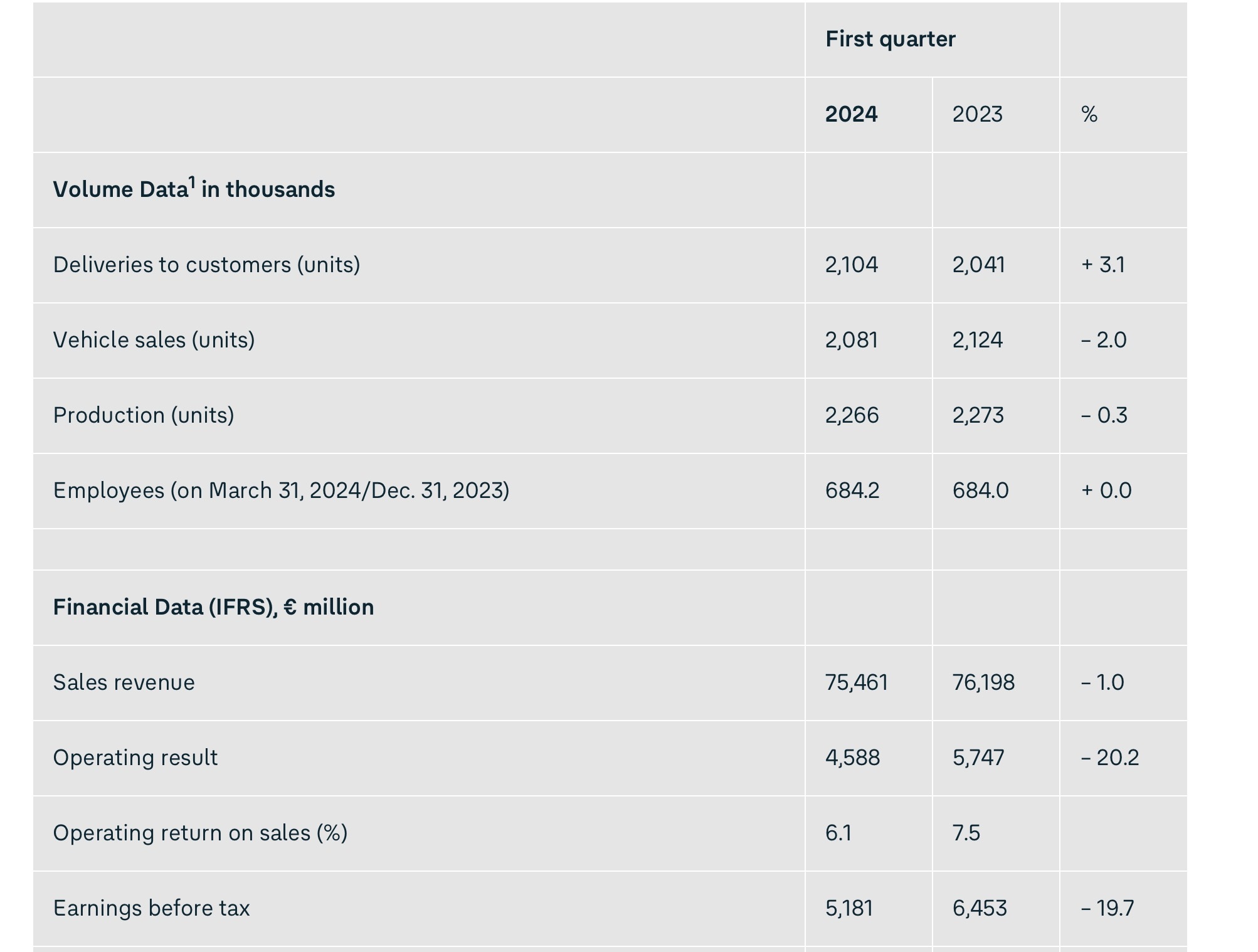Select the bold 2024 column header
Screen dimensions: 1258x952
coord(851,115)
